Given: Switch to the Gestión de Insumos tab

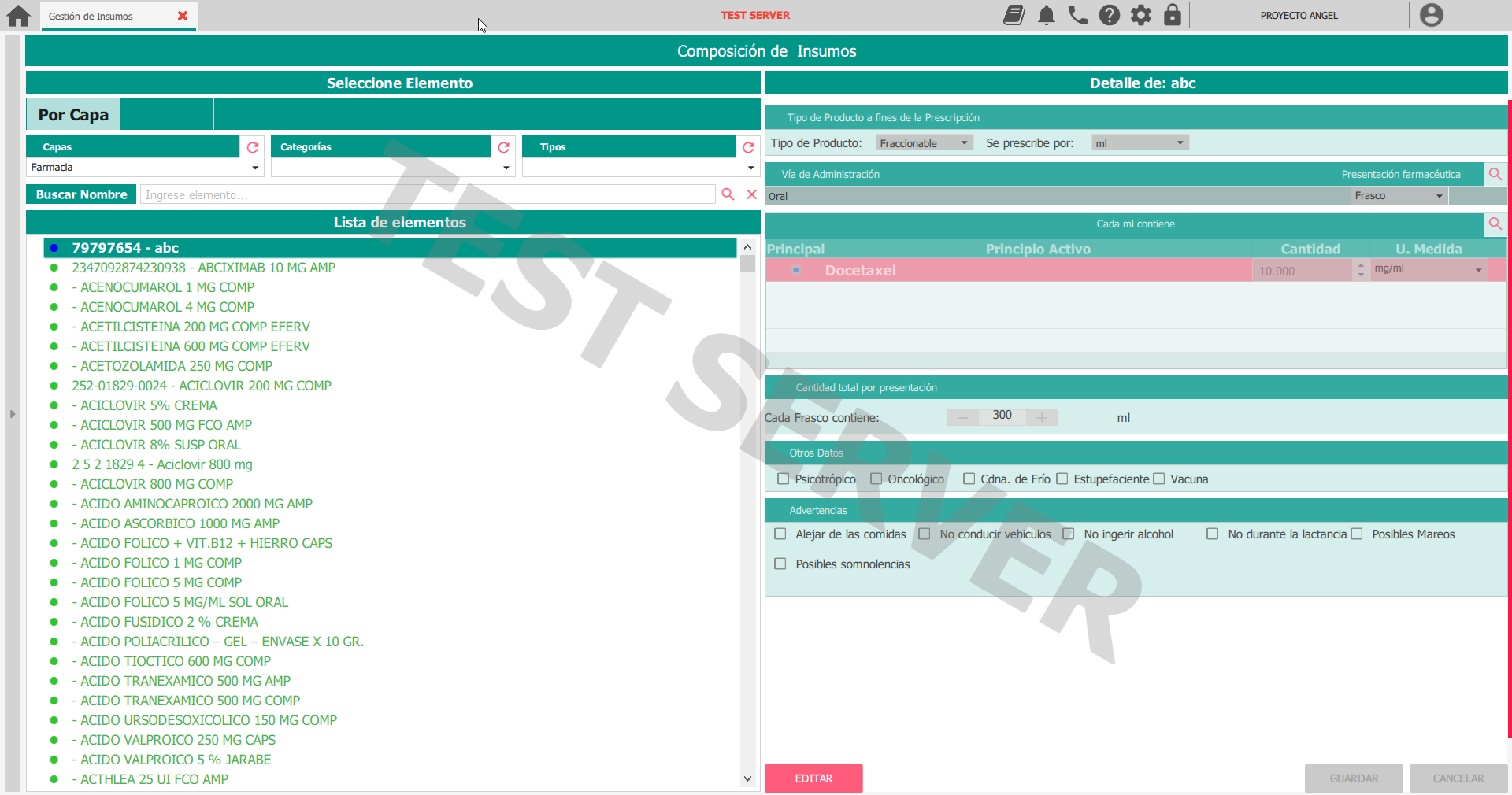Looking at the screenshot, I should (x=91, y=17).
